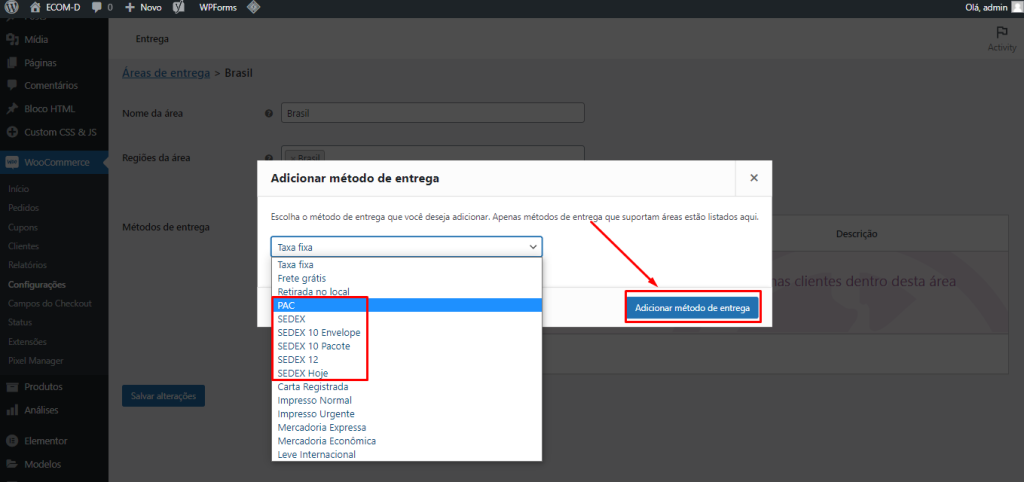Screen dimensions: 1024x482
Task: Go to Pixel Manager
Action: tap(35, 361)
